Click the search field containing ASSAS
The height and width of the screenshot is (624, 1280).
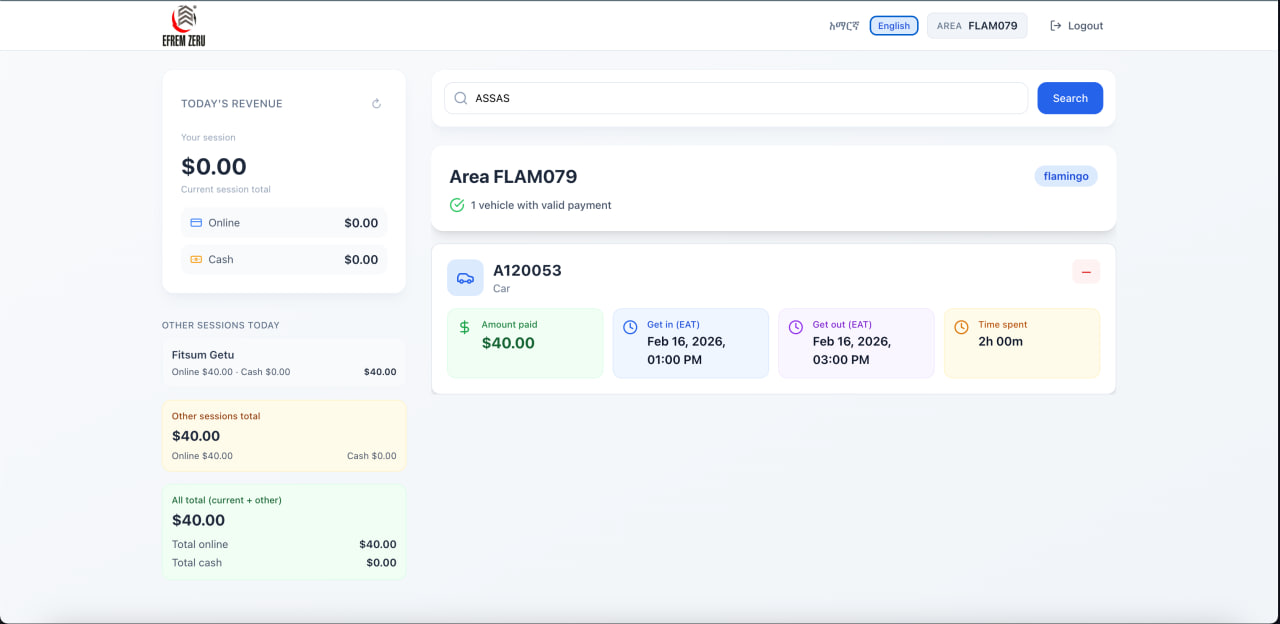pyautogui.click(x=740, y=98)
